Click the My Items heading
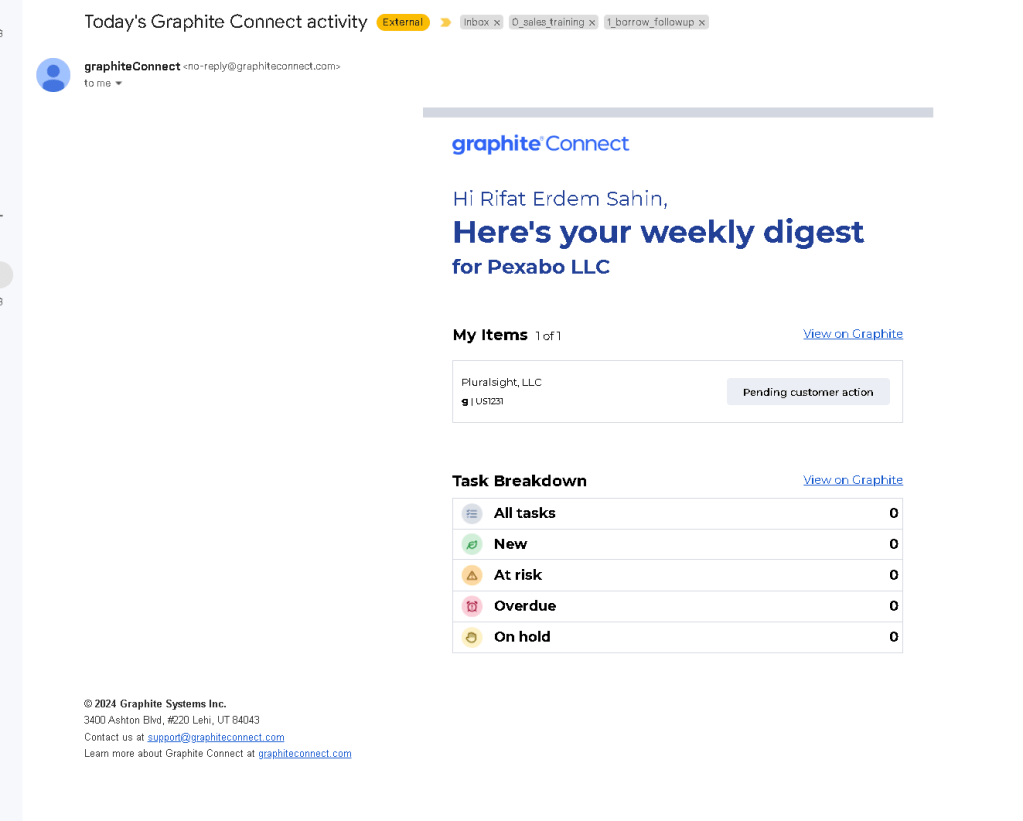This screenshot has width=1023, height=821. coord(490,335)
